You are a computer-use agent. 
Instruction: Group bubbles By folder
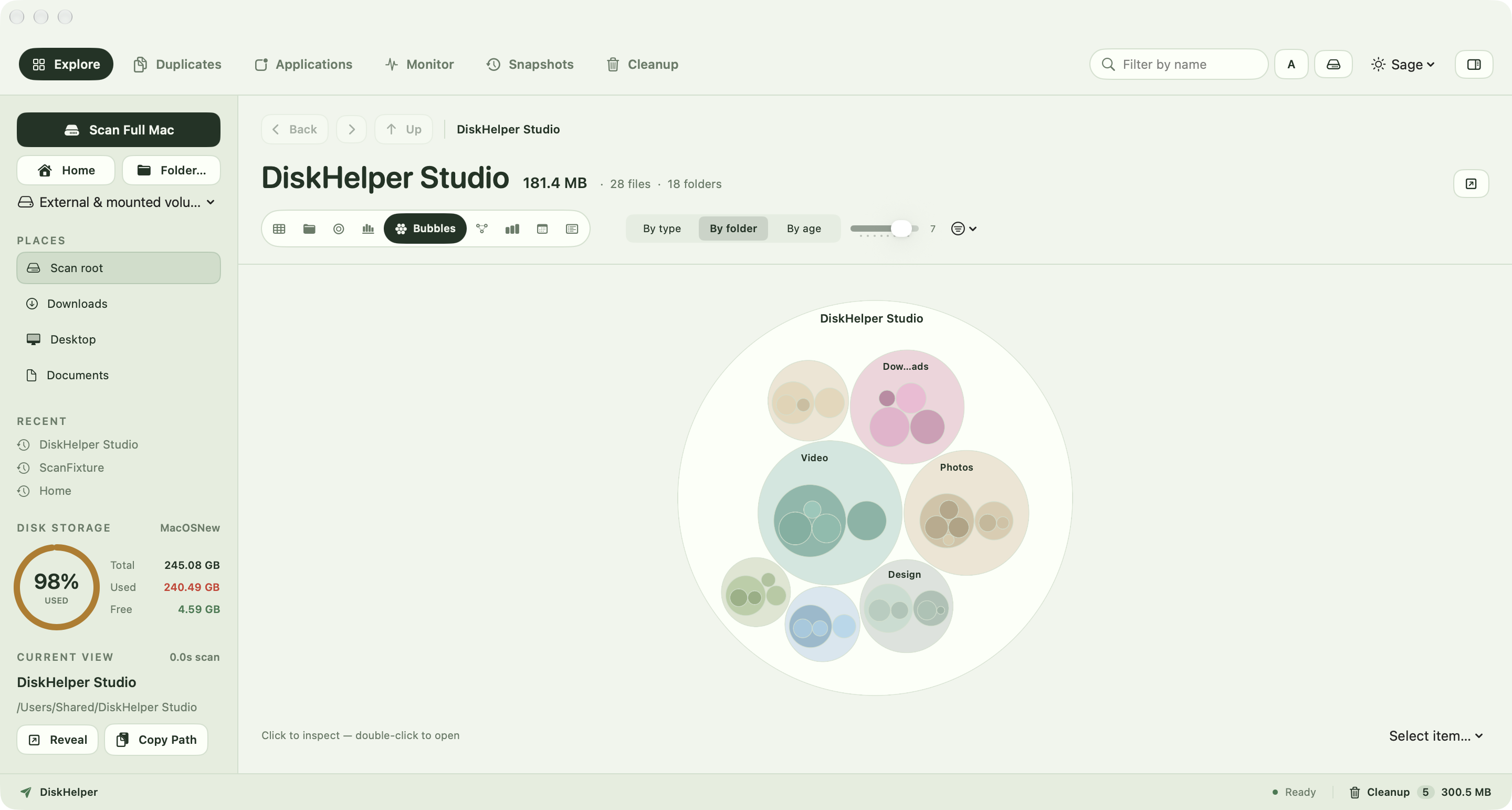click(733, 229)
